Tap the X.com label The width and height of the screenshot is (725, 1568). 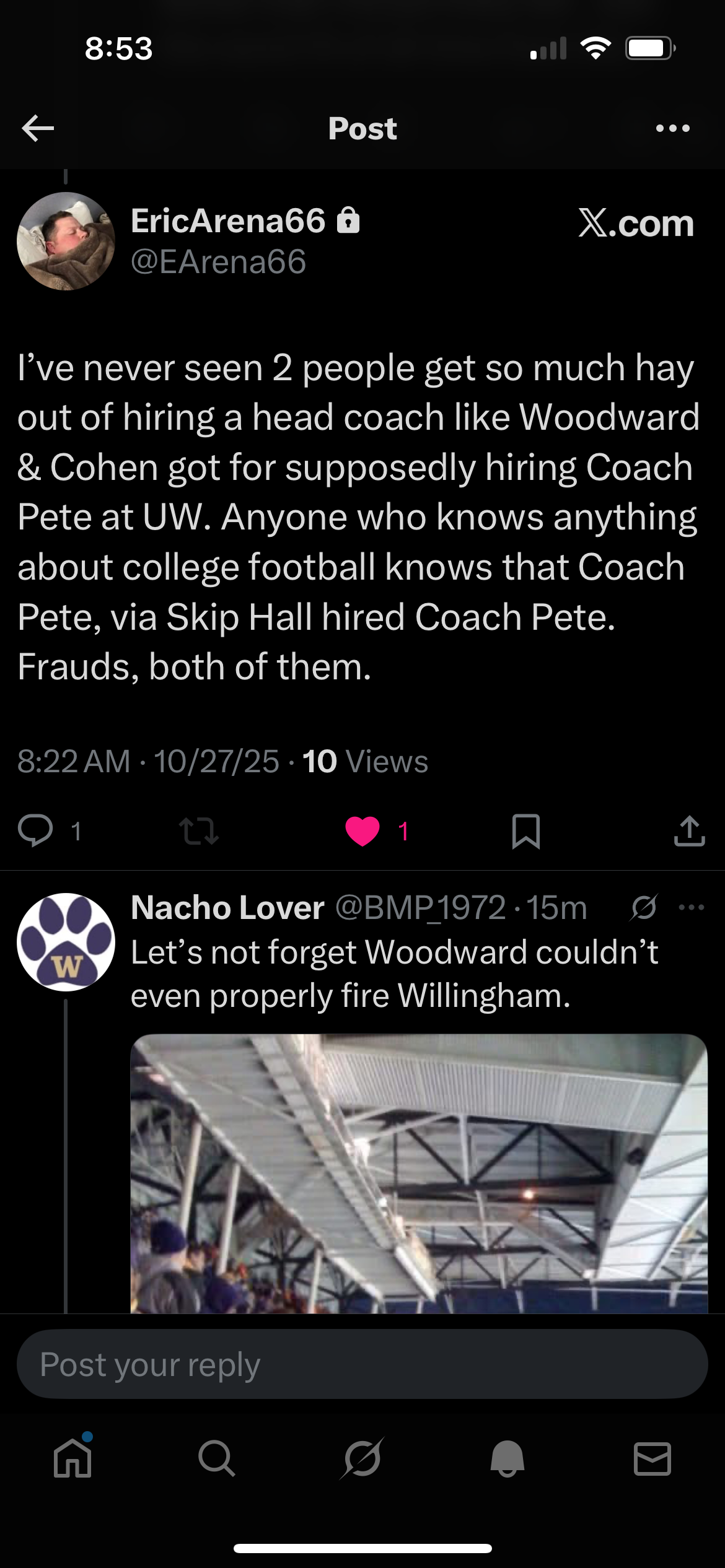(x=636, y=223)
